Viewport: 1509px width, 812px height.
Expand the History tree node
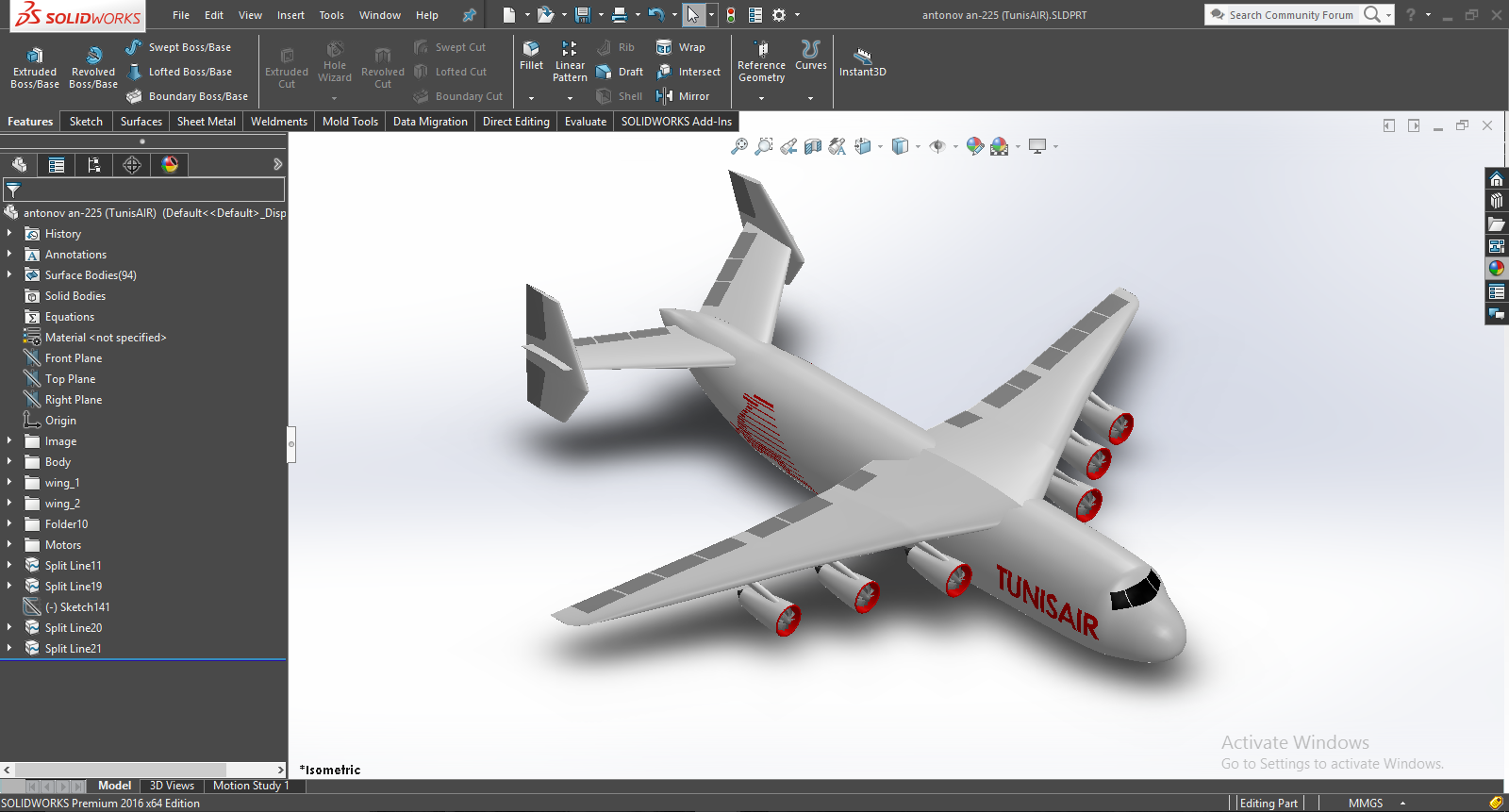(x=9, y=233)
